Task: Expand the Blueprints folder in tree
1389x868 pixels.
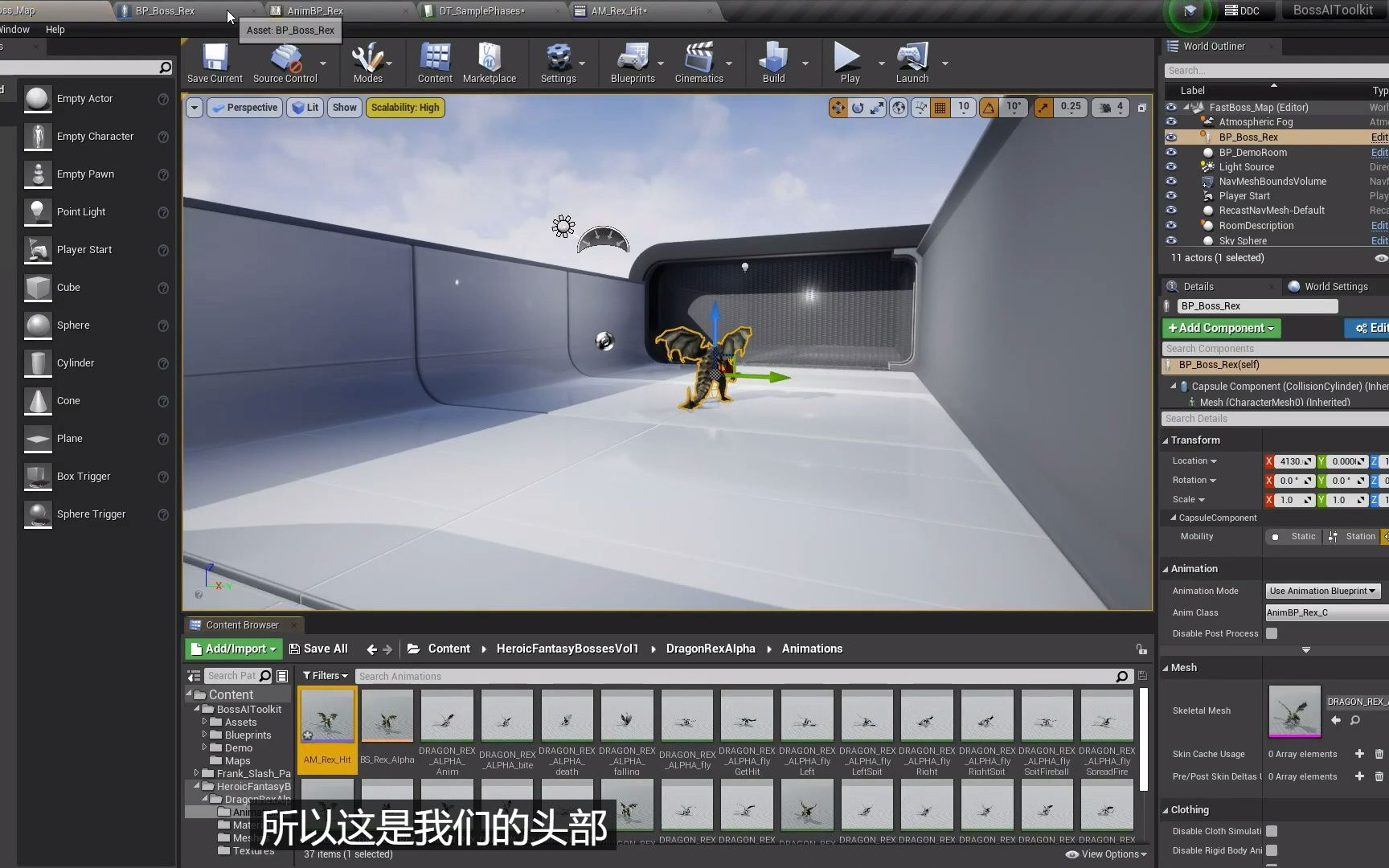Action: tap(204, 735)
